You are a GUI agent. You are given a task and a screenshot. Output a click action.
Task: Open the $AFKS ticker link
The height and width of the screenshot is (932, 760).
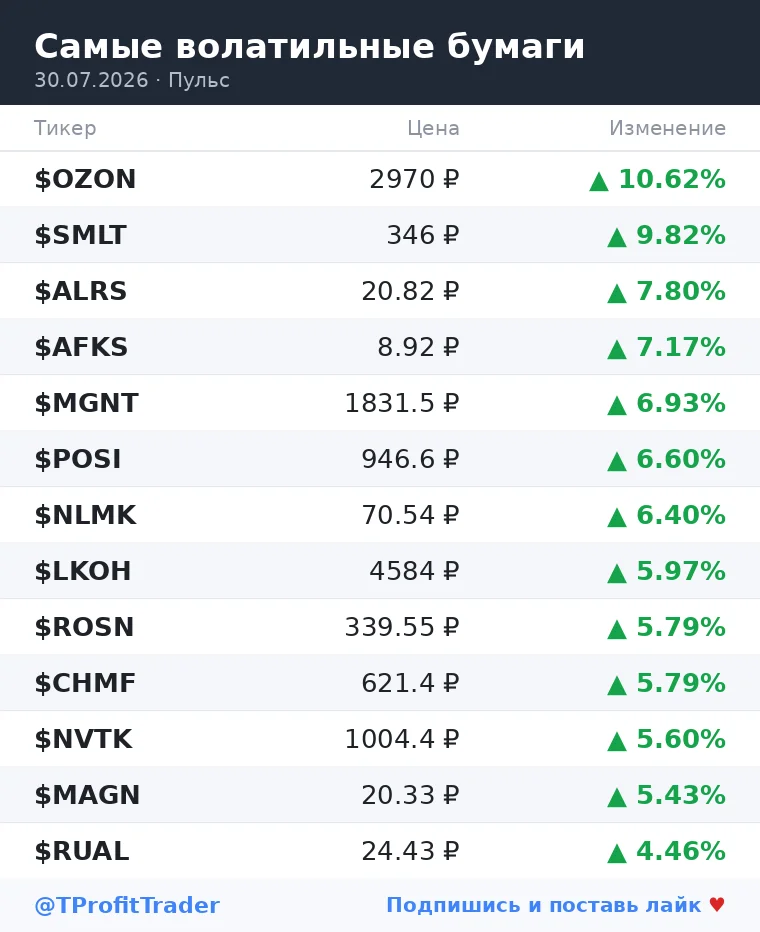click(x=81, y=347)
